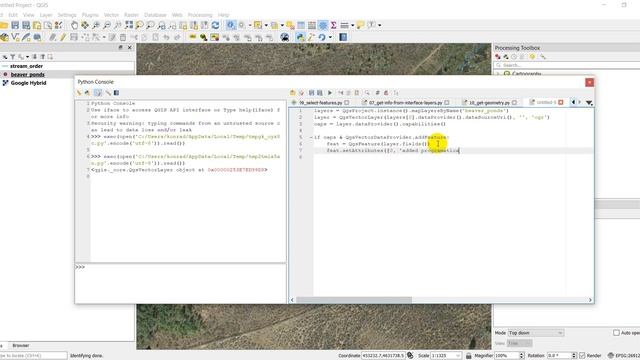Click the Rotation spin box arrows
Screen dimensions: 640x360
coord(574,356)
